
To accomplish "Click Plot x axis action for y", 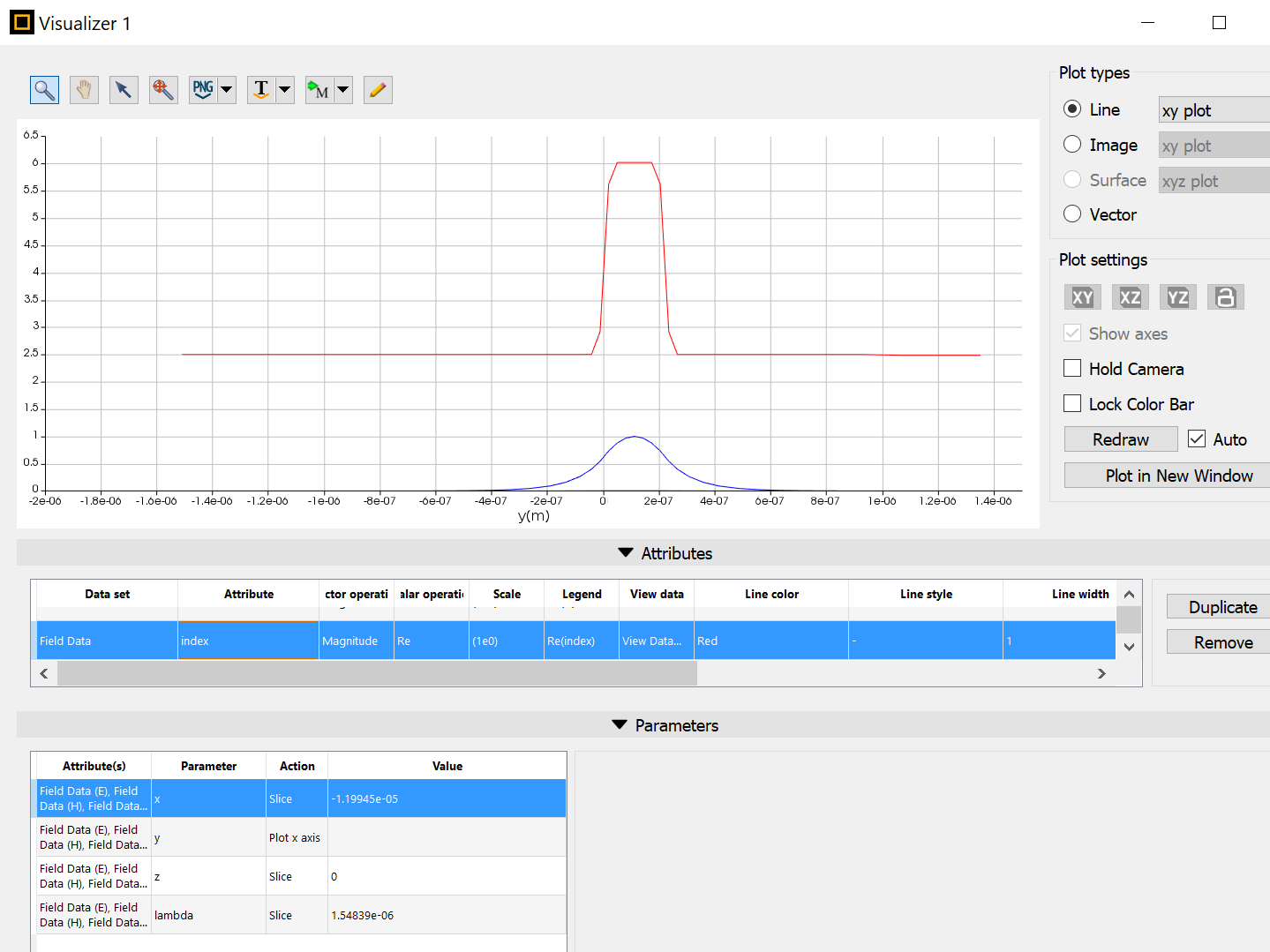I will click(297, 837).
